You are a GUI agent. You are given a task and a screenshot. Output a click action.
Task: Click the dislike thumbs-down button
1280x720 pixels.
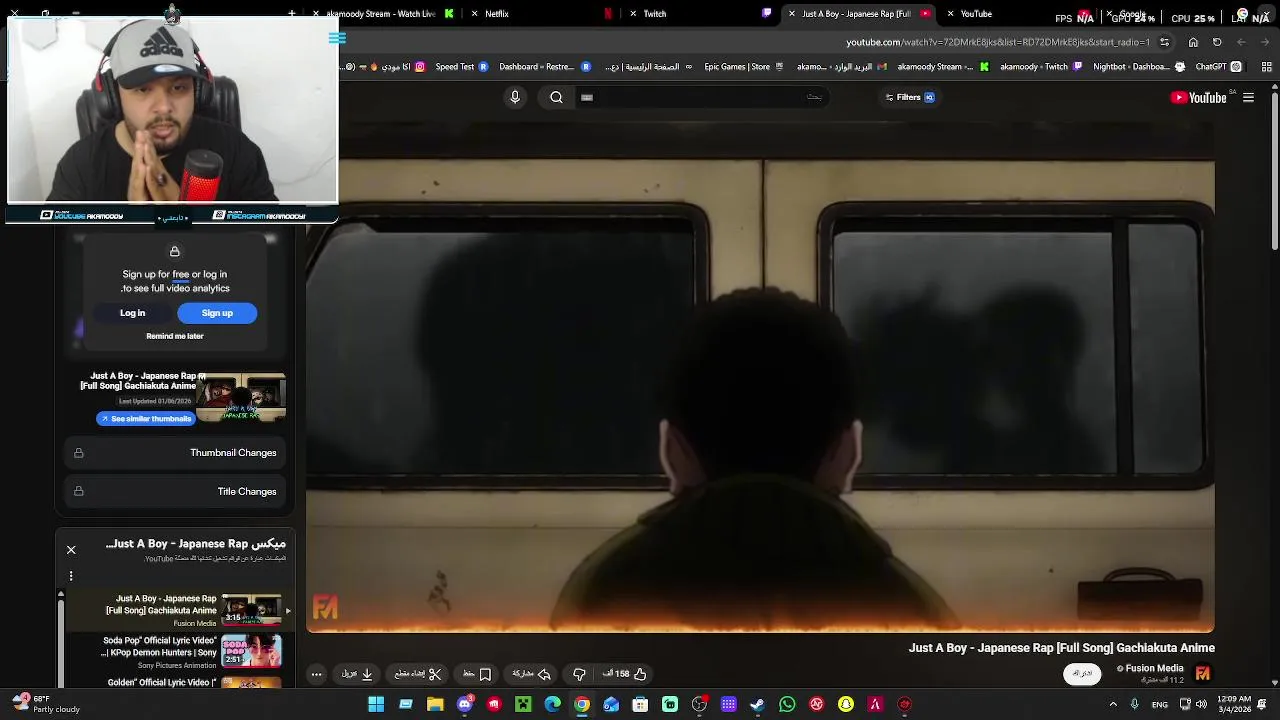(x=579, y=674)
